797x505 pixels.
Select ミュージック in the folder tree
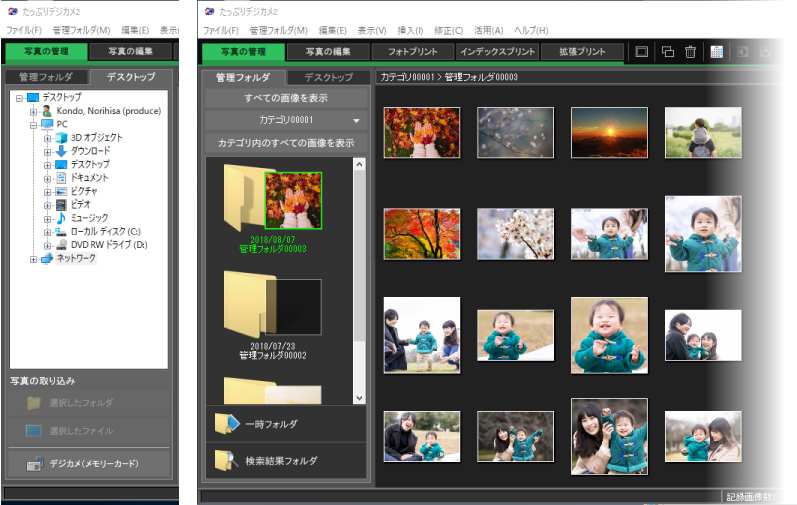90,217
